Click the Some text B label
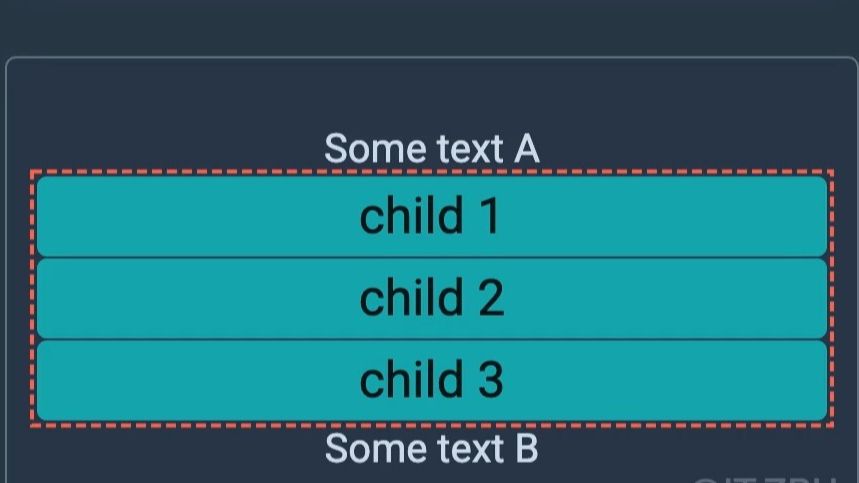The width and height of the screenshot is (859, 483). tap(432, 448)
